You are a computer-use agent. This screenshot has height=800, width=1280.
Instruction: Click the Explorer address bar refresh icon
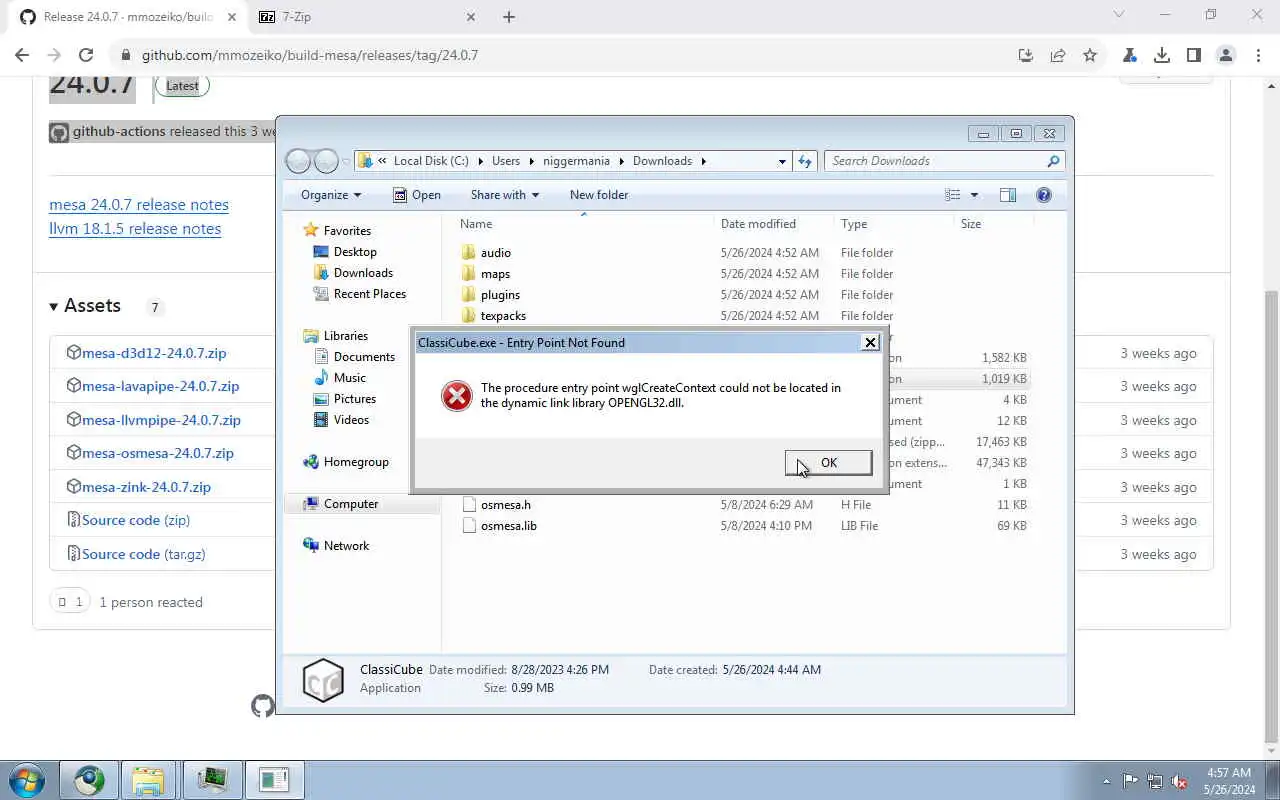[805, 161]
